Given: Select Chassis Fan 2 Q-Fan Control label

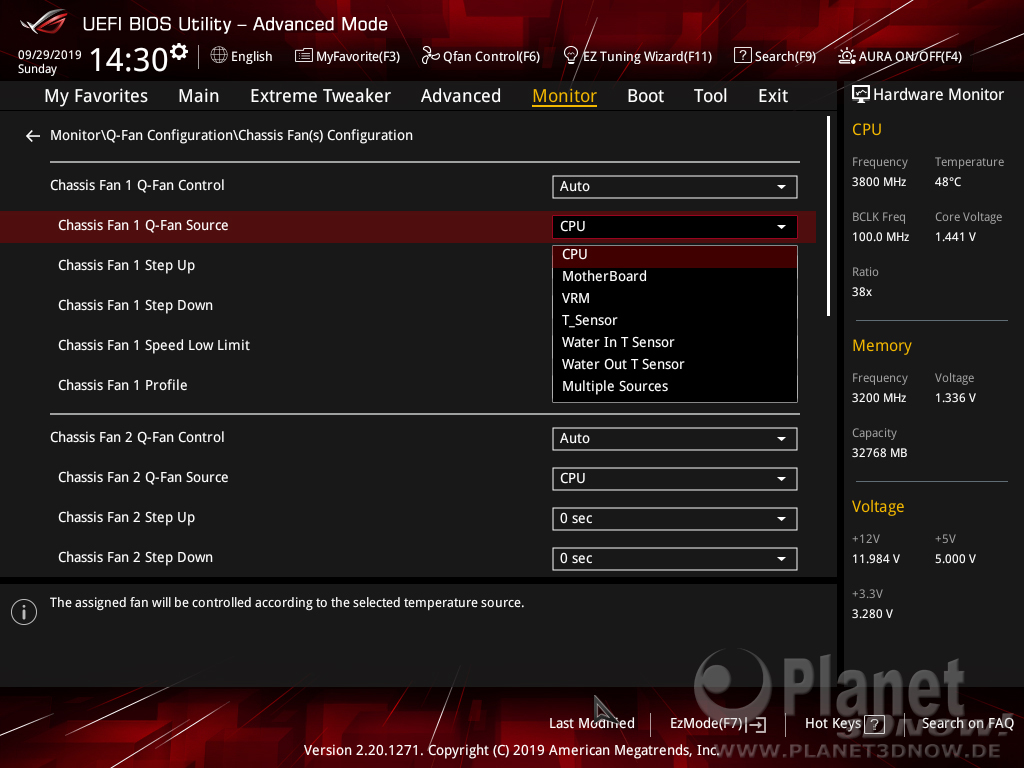Looking at the screenshot, I should [137, 438].
